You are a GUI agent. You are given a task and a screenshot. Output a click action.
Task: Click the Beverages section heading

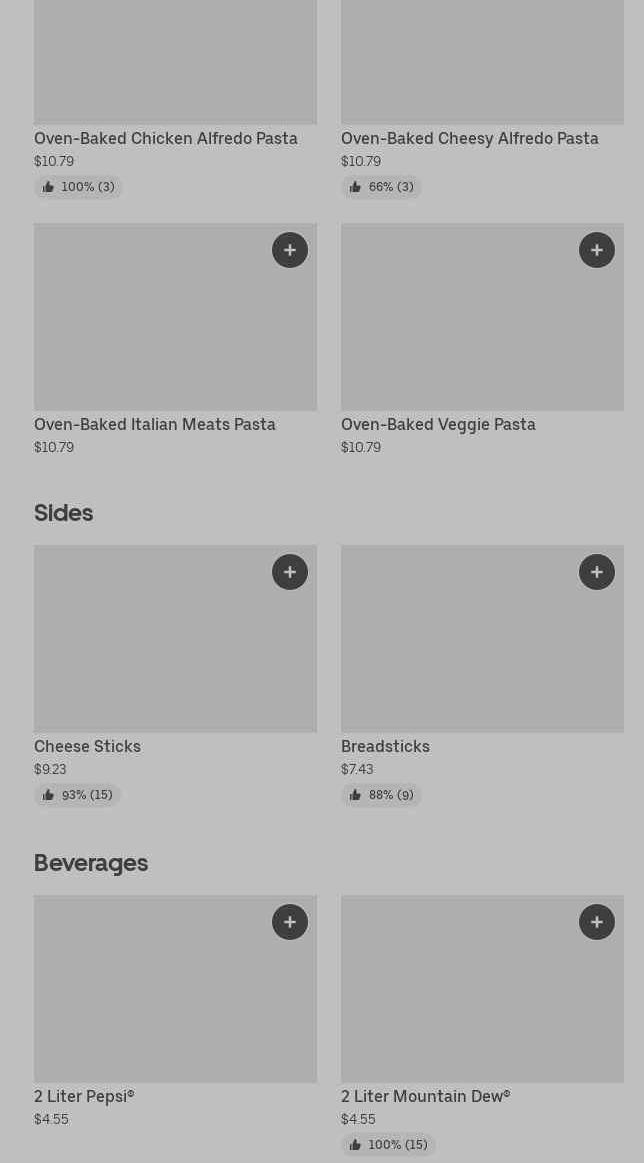pyautogui.click(x=91, y=863)
